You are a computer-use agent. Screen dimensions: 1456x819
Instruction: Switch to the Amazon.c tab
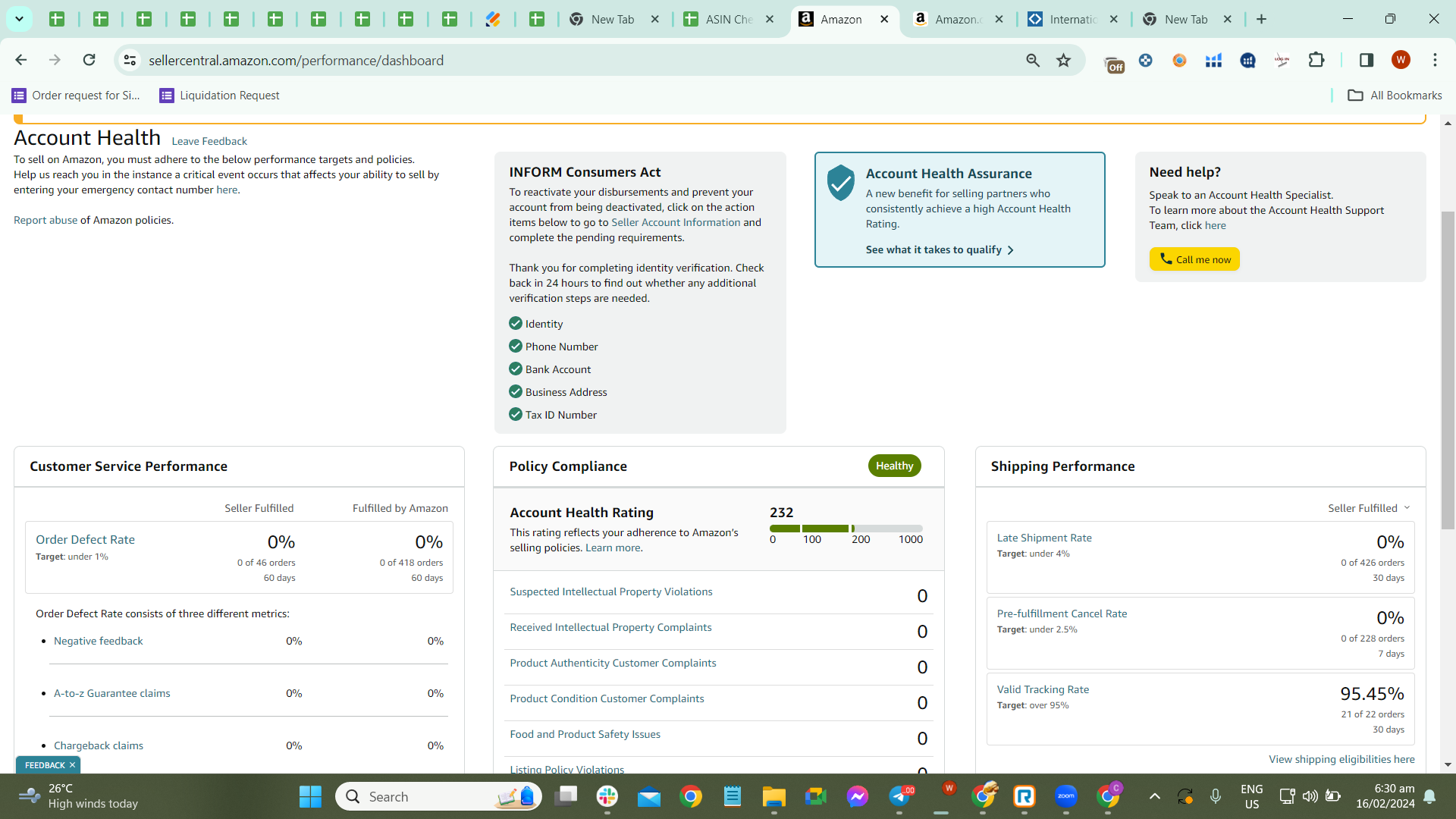point(946,19)
